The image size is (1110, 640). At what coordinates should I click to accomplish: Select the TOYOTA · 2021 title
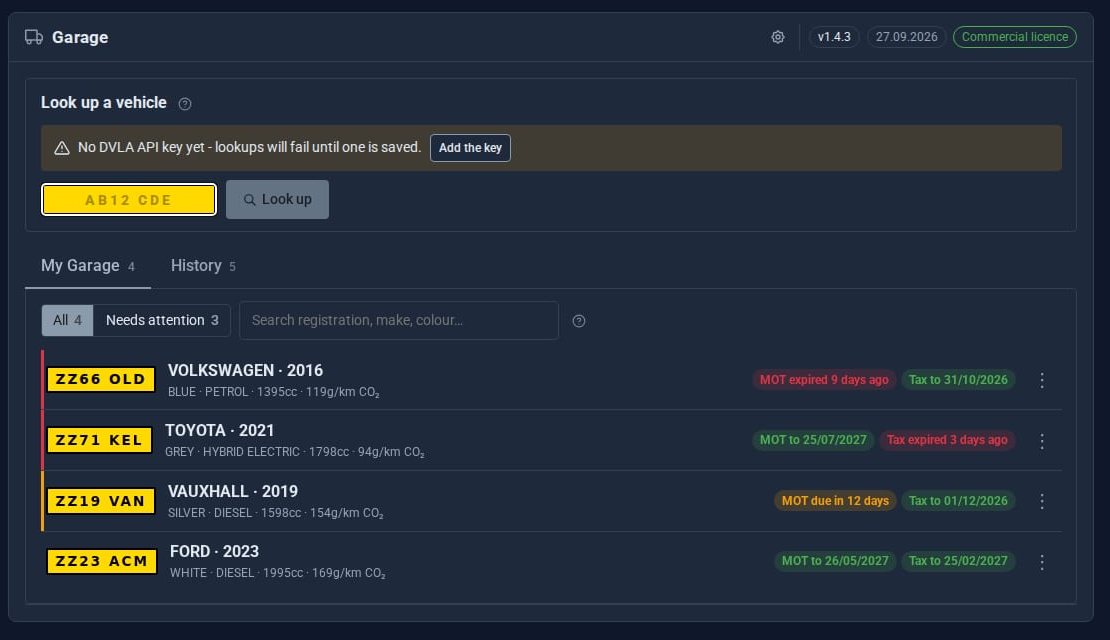(x=219, y=430)
